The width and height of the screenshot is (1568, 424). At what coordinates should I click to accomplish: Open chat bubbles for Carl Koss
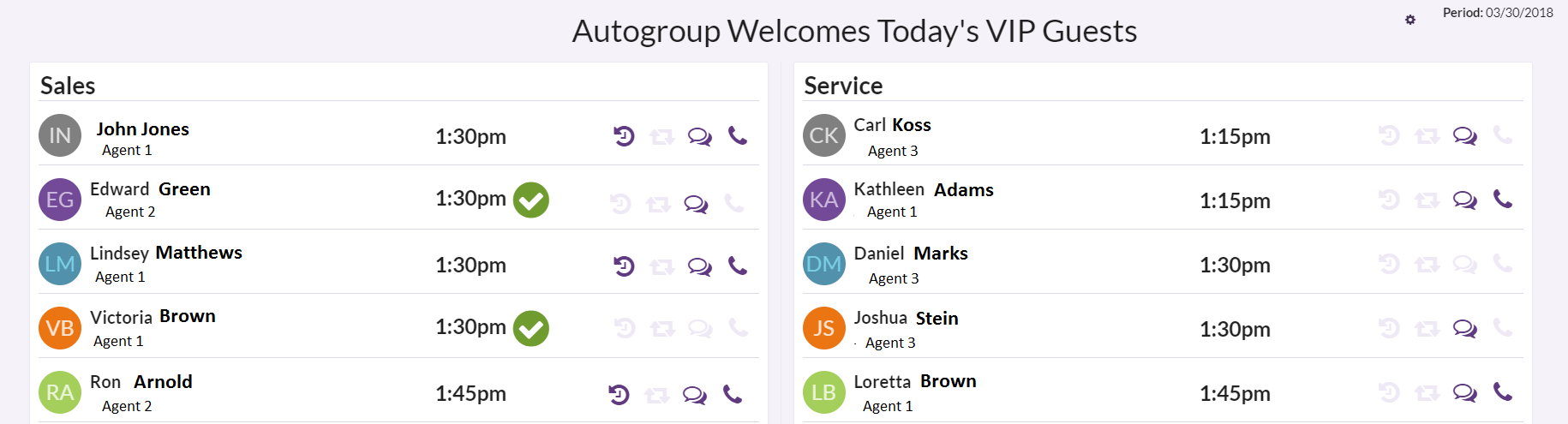coord(1465,136)
